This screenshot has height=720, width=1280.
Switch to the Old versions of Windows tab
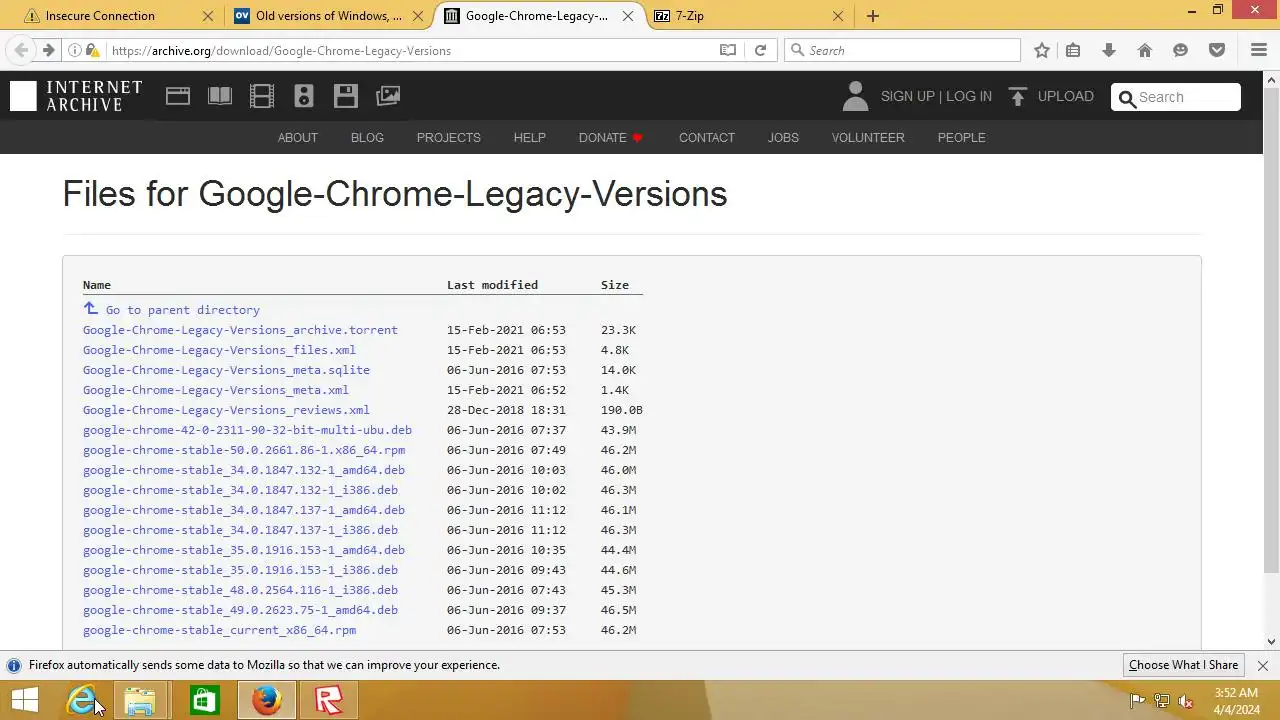(328, 16)
